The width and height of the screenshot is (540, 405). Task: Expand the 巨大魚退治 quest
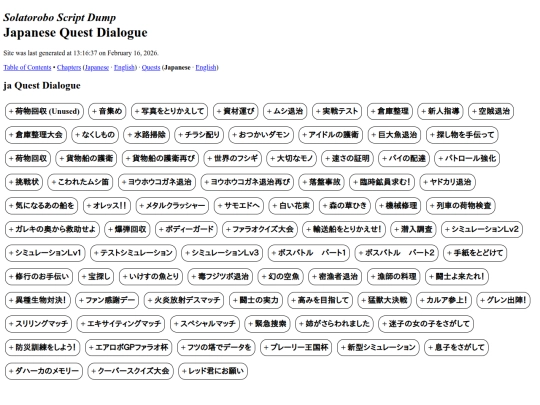click(395, 135)
